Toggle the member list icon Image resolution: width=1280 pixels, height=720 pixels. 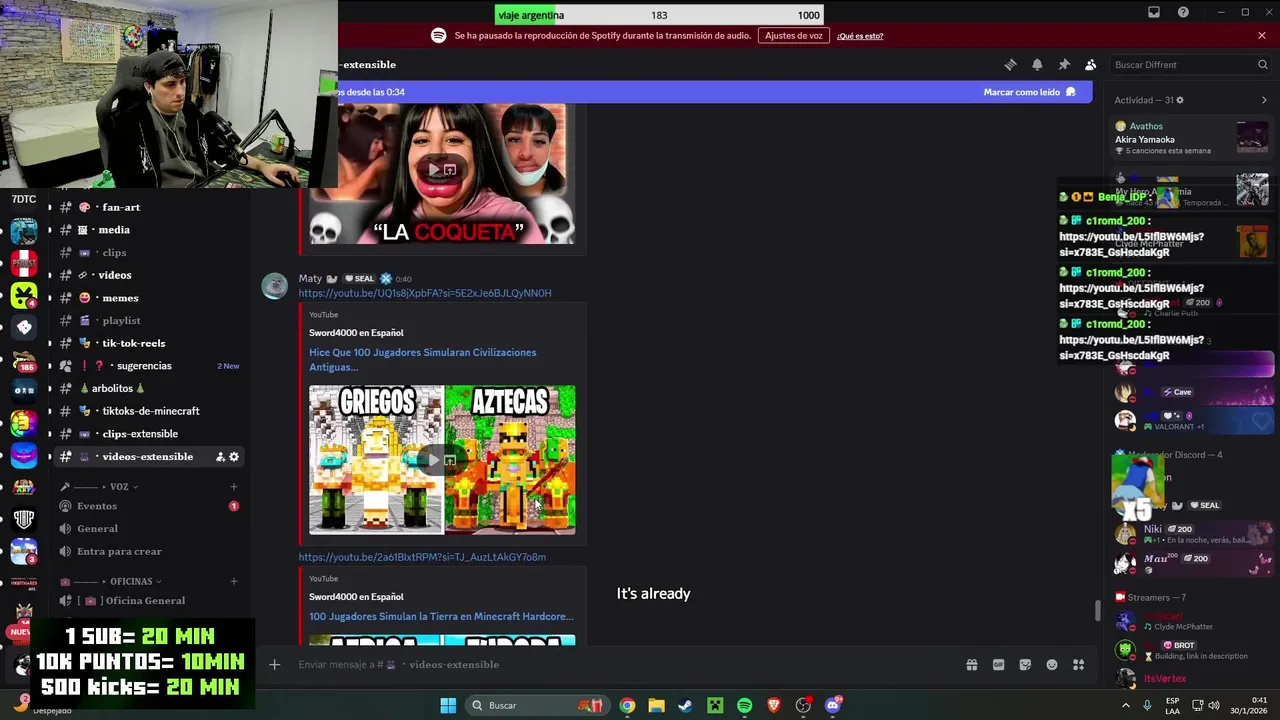tap(1091, 65)
